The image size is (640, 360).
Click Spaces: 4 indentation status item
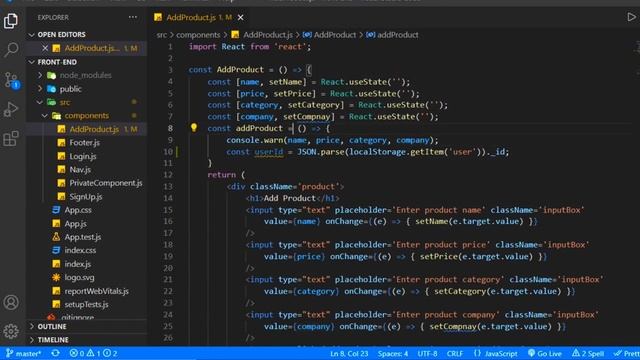click(x=393, y=353)
